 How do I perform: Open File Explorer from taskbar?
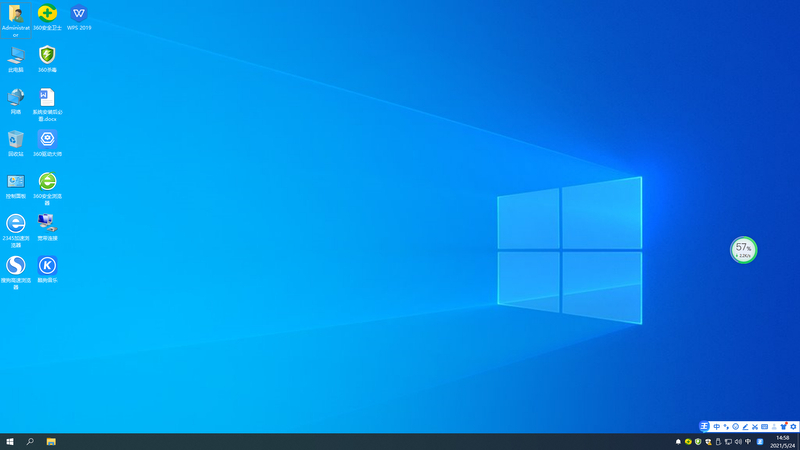tap(51, 442)
